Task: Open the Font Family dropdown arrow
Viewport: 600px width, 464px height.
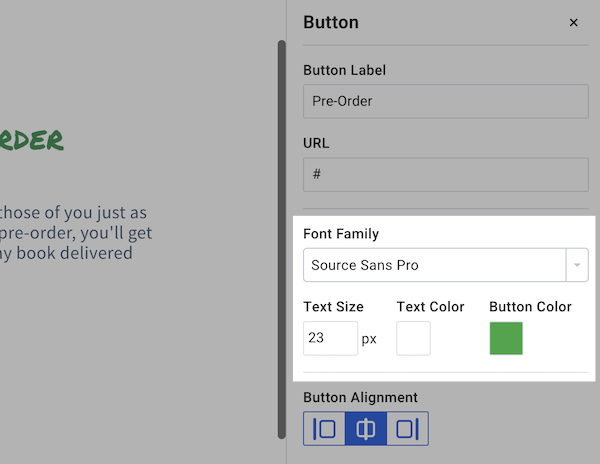Action: tap(577, 266)
